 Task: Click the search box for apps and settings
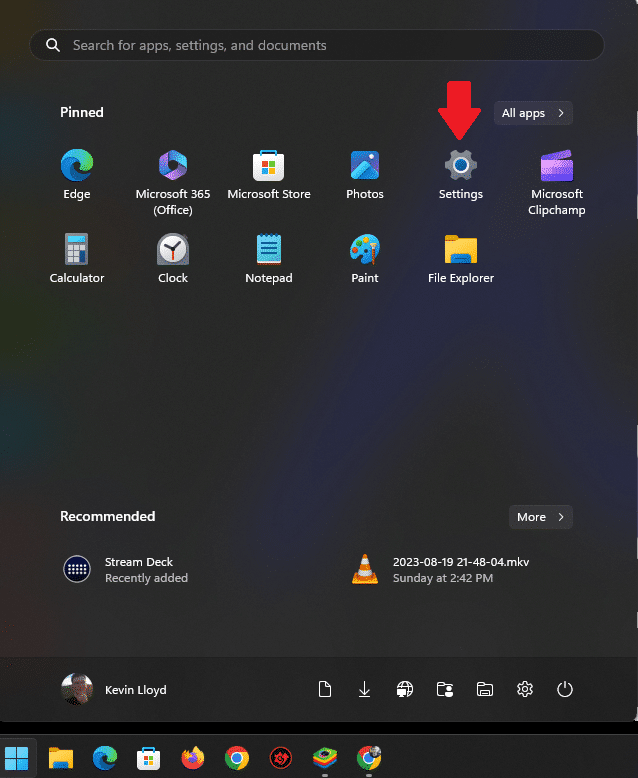point(317,45)
